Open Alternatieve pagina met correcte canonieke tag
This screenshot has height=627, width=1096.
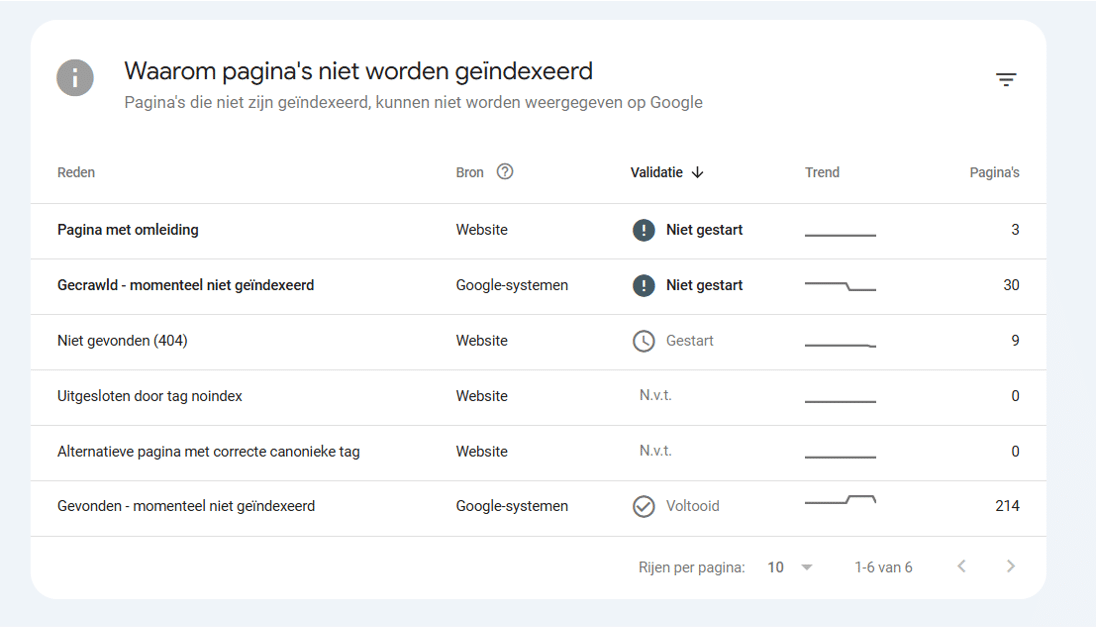click(538, 452)
